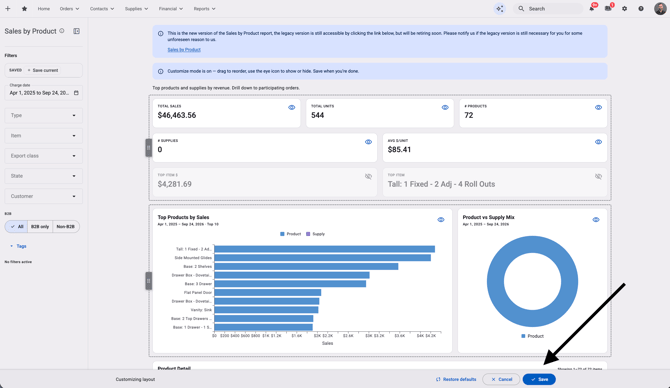Click the Base: 2 Shelves bar

306,266
